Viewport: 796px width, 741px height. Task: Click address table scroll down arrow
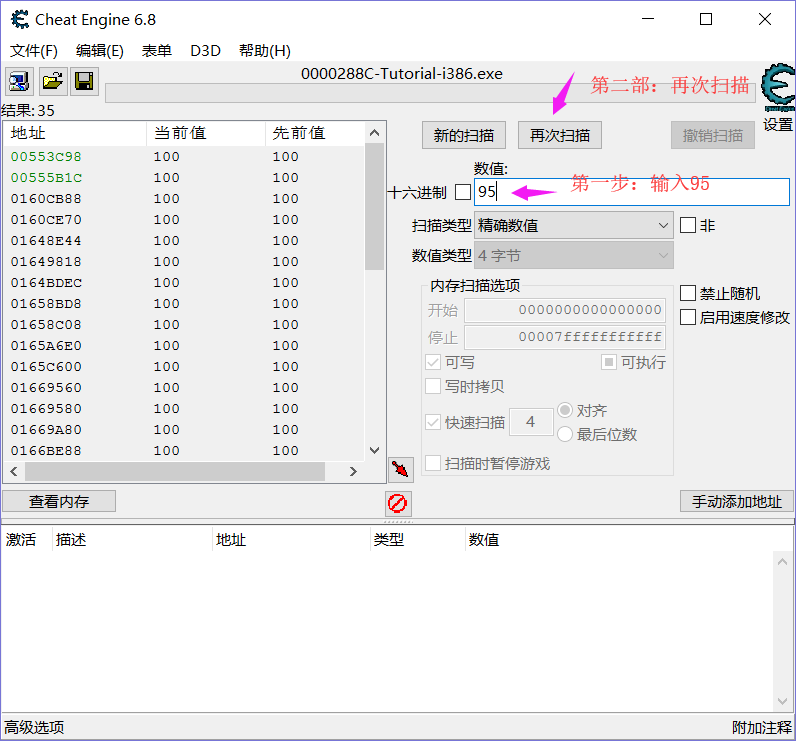click(782, 701)
